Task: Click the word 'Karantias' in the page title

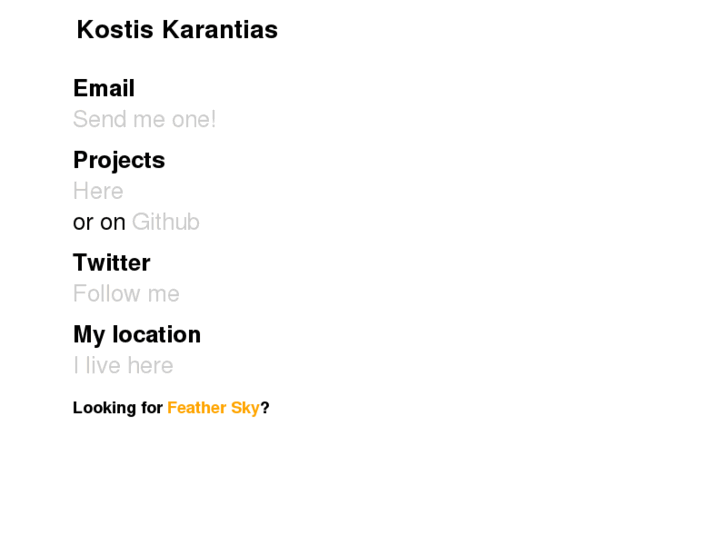Action: pos(220,30)
